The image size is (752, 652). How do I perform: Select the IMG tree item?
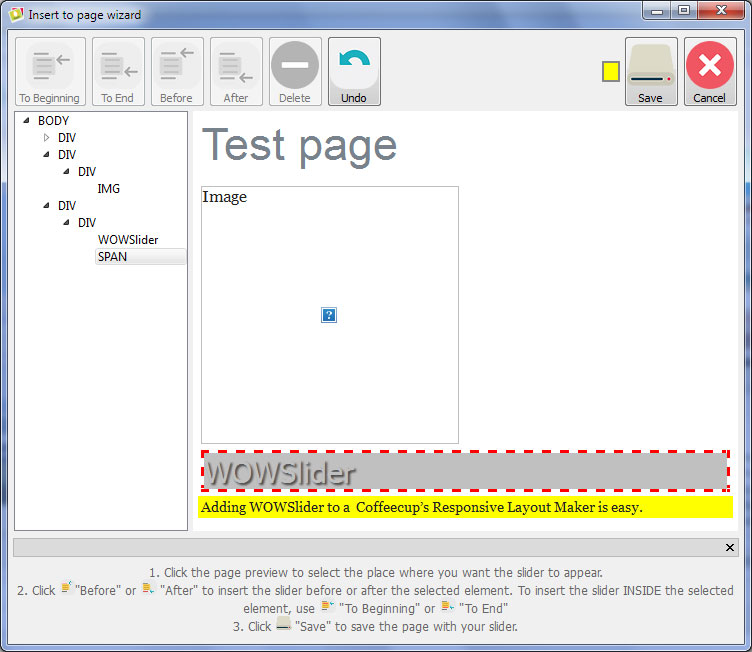tap(108, 189)
